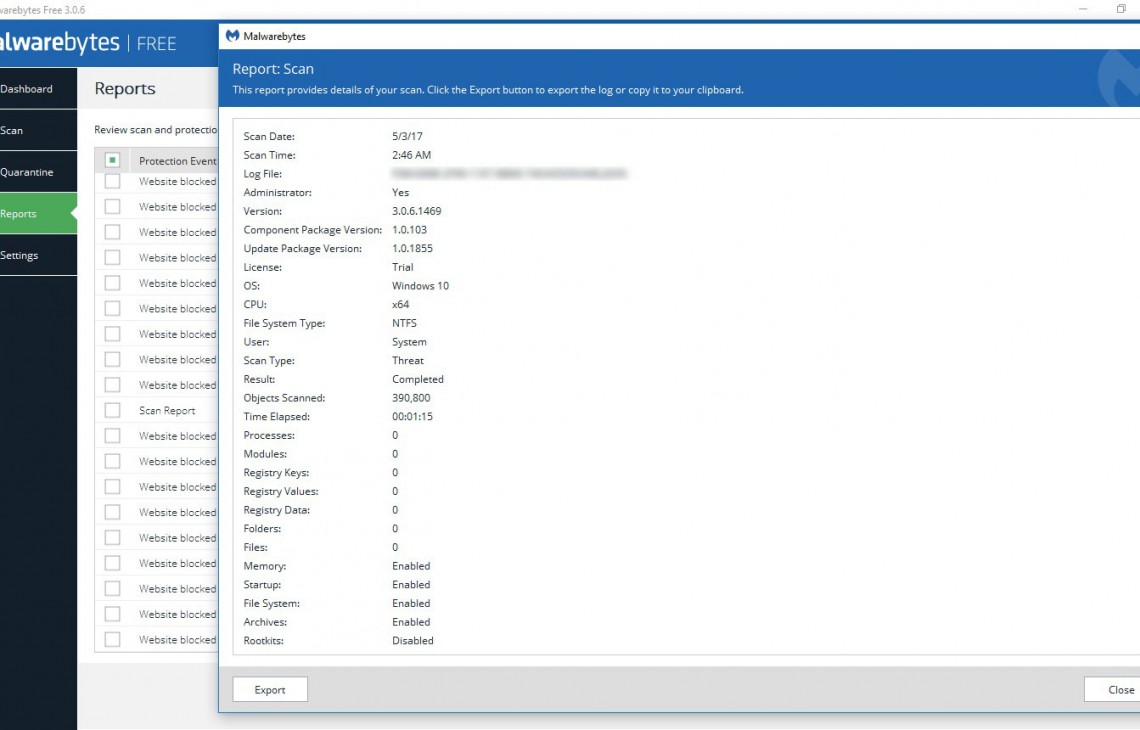Click the blurred Log File path value
The height and width of the screenshot is (730, 1140).
pos(509,174)
